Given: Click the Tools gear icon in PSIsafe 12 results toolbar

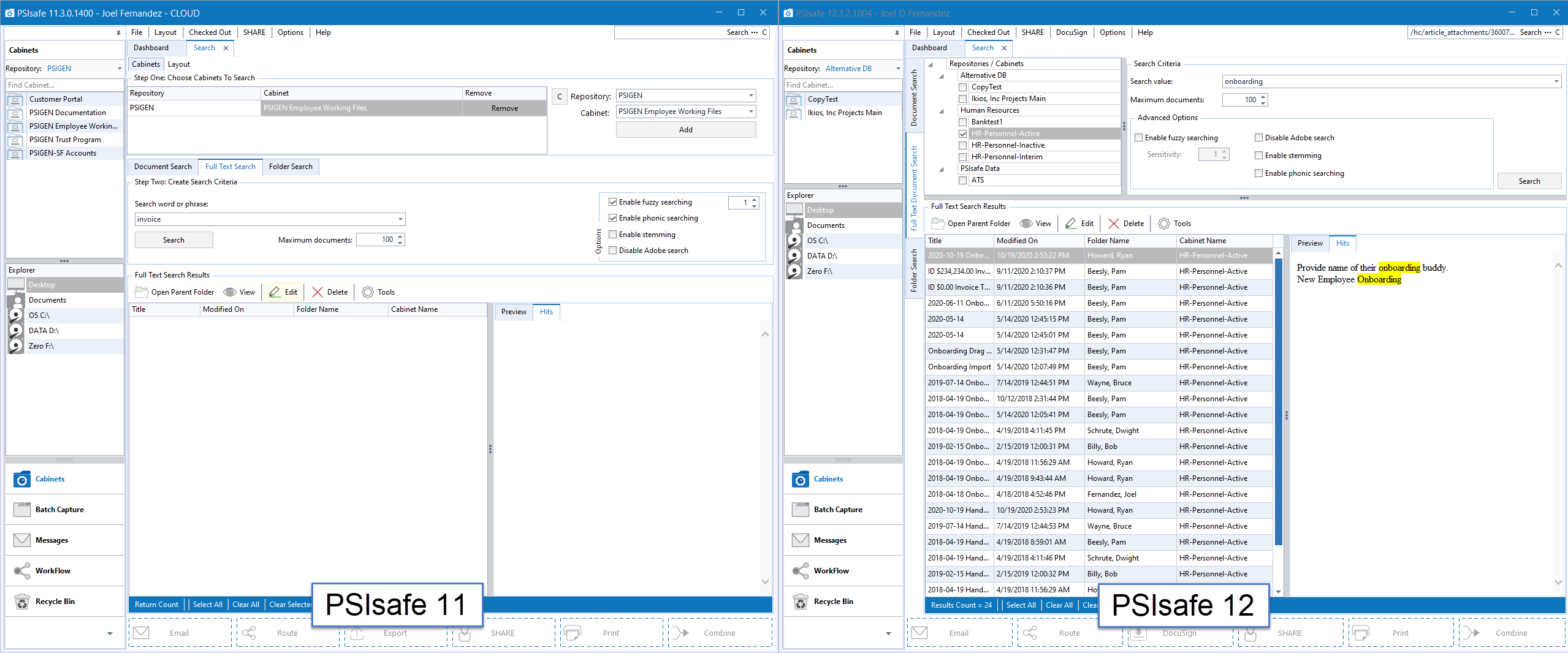Looking at the screenshot, I should point(1163,224).
